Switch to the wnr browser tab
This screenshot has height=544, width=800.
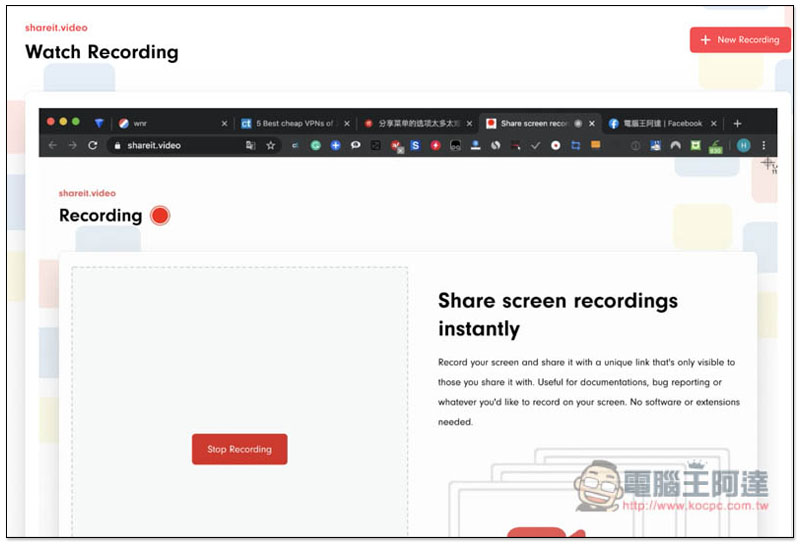pos(171,123)
